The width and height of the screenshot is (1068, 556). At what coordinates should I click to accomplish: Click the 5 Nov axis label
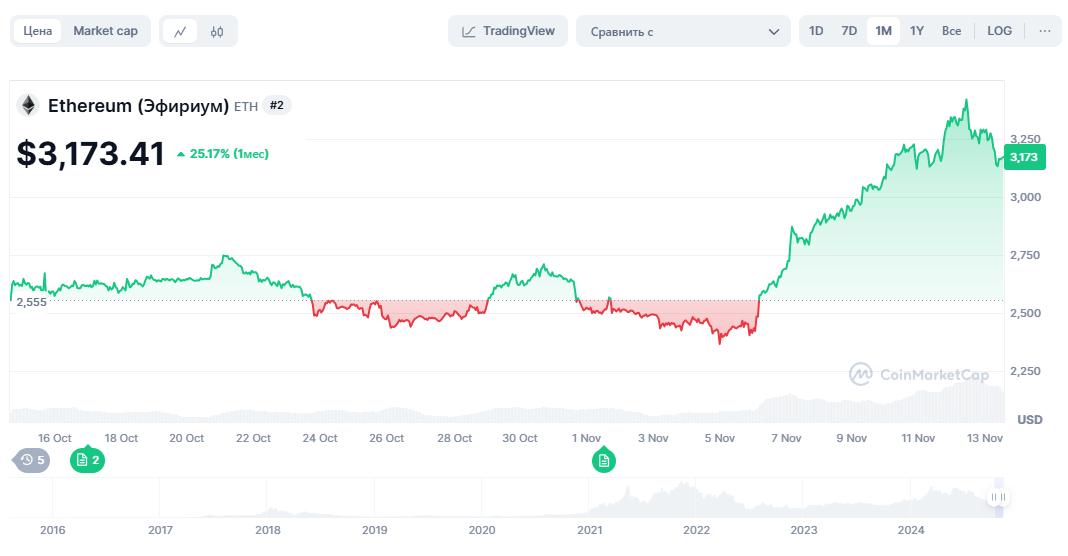point(720,438)
